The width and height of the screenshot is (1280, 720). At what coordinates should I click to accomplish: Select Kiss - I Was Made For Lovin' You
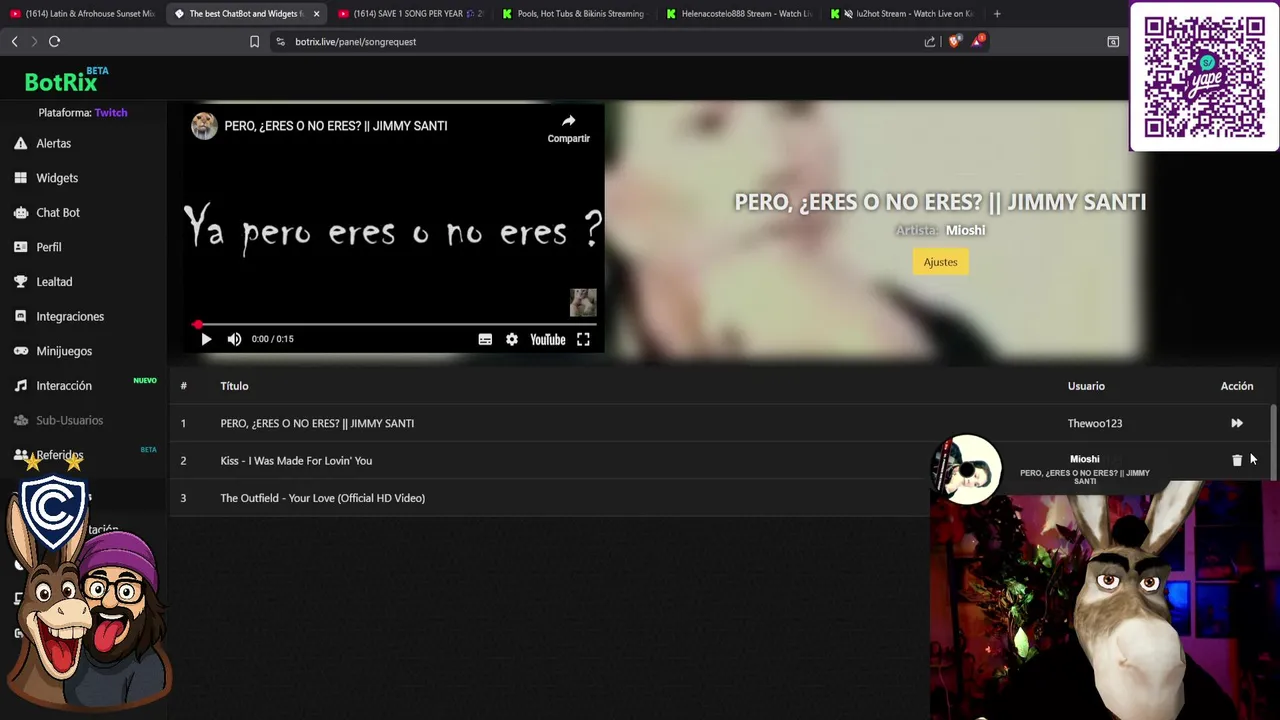296,461
